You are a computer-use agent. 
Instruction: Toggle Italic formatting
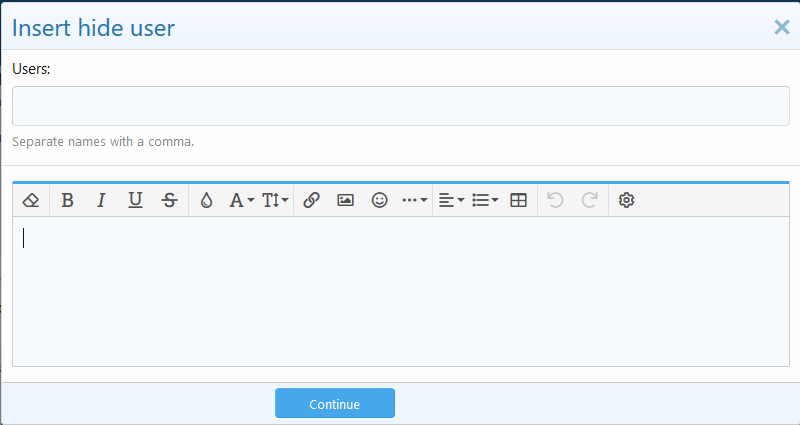point(101,200)
